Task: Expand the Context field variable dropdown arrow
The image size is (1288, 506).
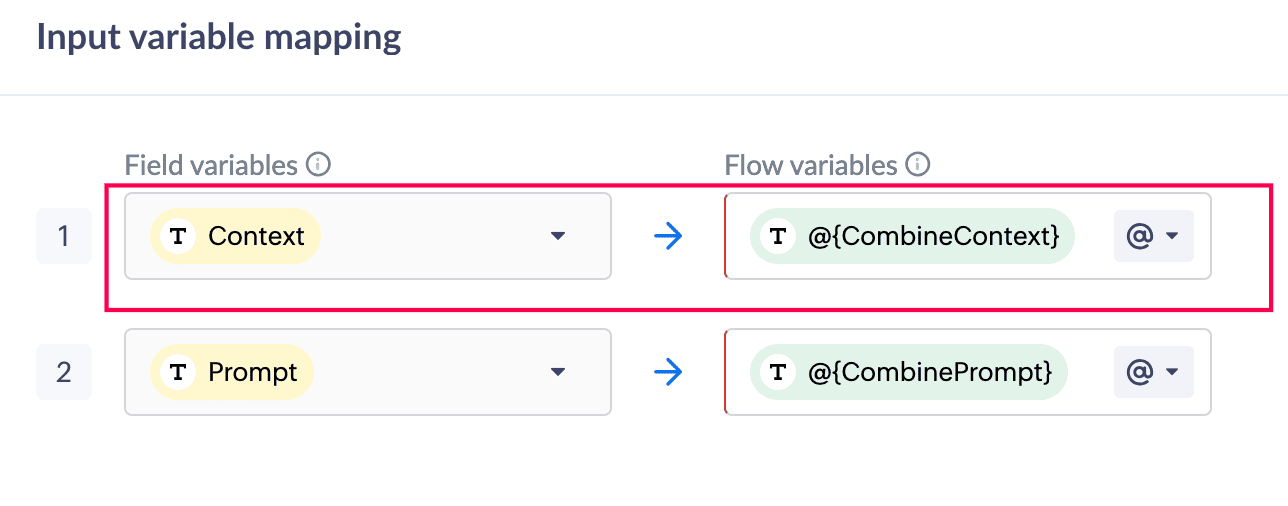Action: pyautogui.click(x=558, y=237)
